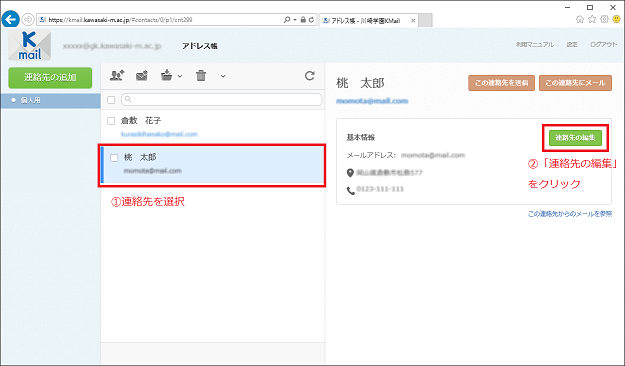Open the address bar dropdown arrow
The width and height of the screenshot is (625, 366).
(x=295, y=20)
